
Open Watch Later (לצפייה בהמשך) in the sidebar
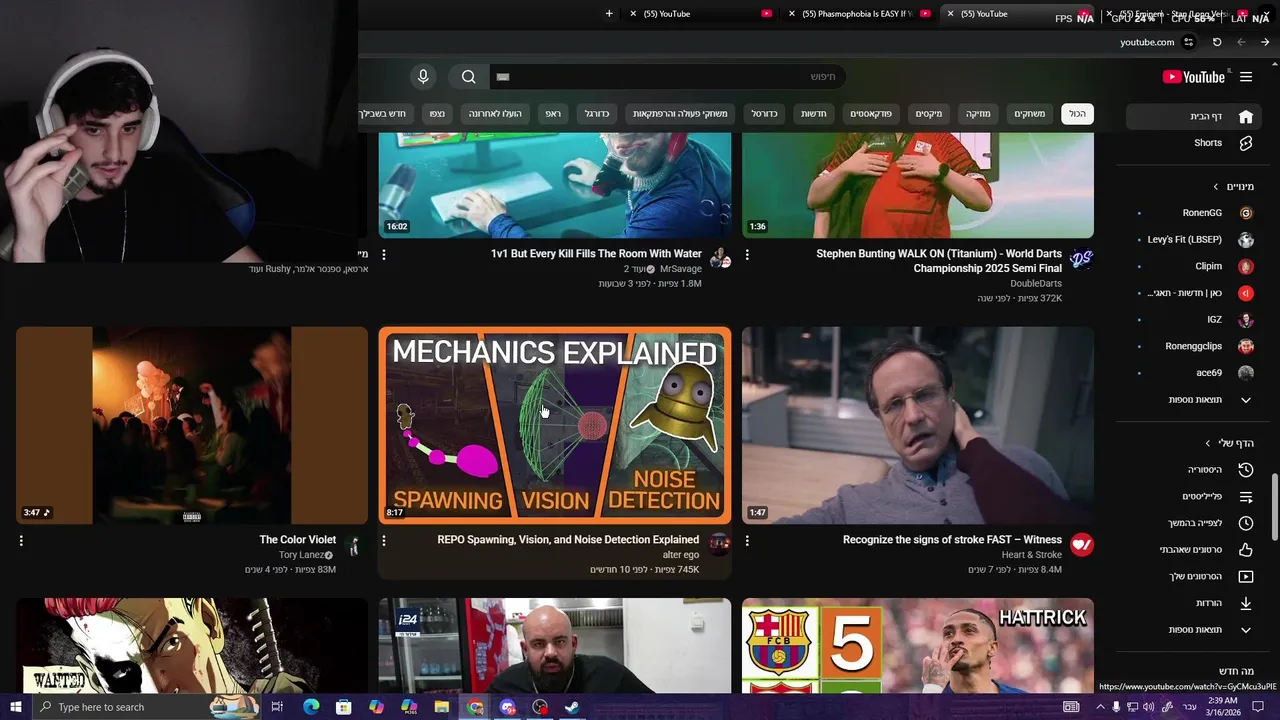[1192, 523]
